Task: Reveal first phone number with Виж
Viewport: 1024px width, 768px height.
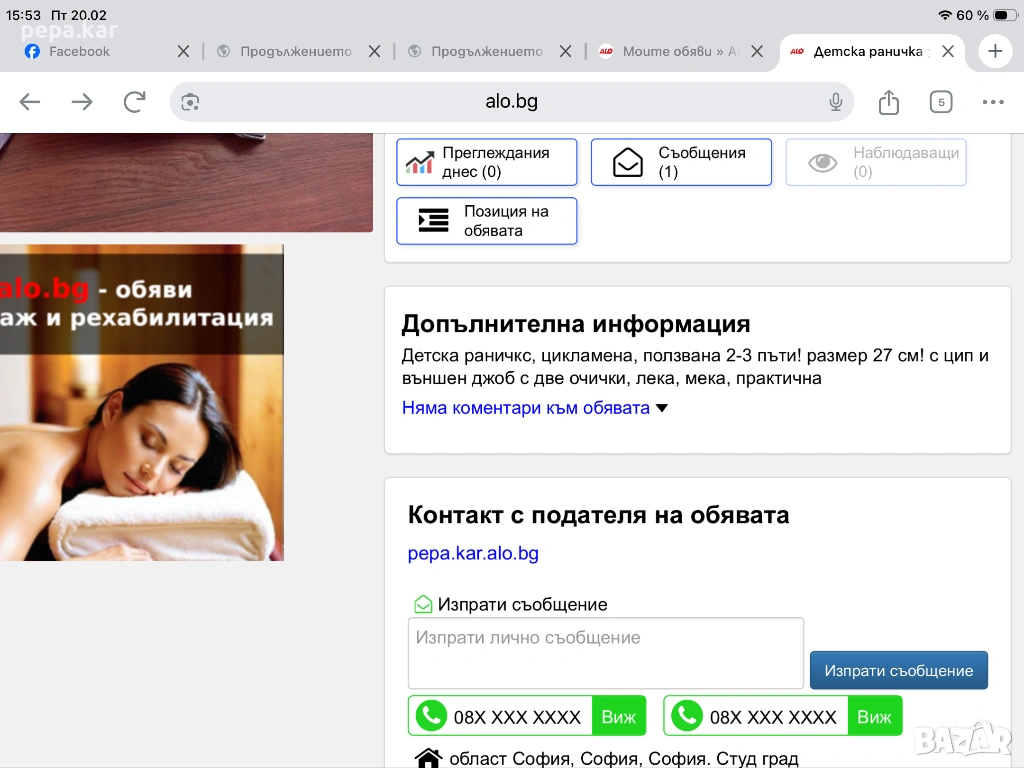Action: (619, 716)
